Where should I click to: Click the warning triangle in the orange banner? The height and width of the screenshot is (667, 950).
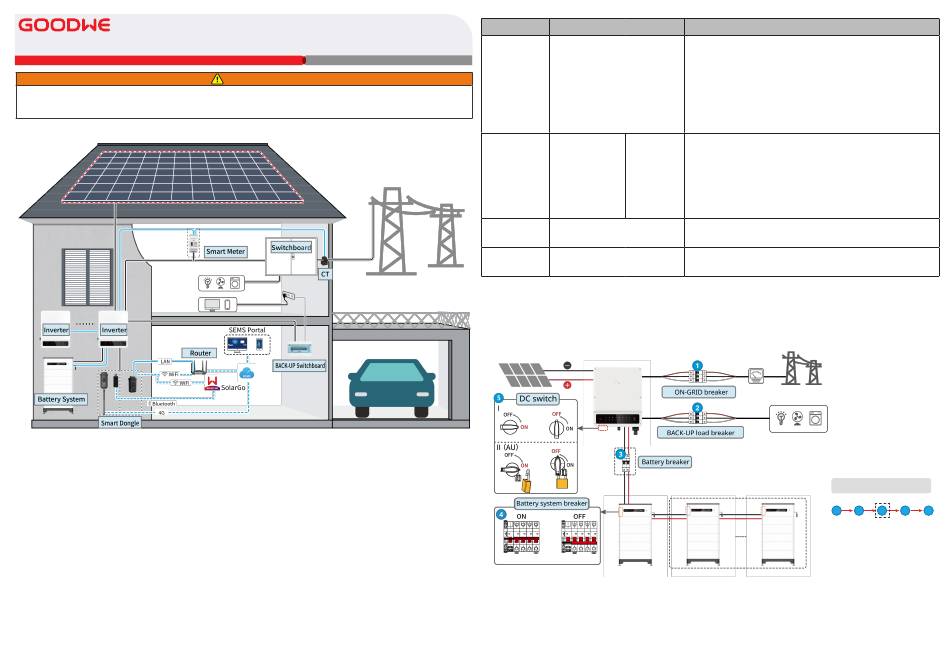(x=217, y=79)
